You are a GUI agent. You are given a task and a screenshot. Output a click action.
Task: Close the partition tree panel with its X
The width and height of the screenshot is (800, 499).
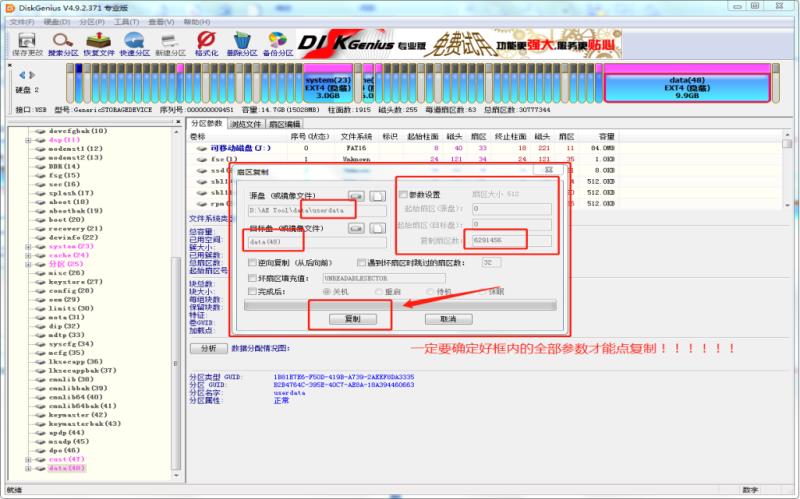[x=178, y=122]
